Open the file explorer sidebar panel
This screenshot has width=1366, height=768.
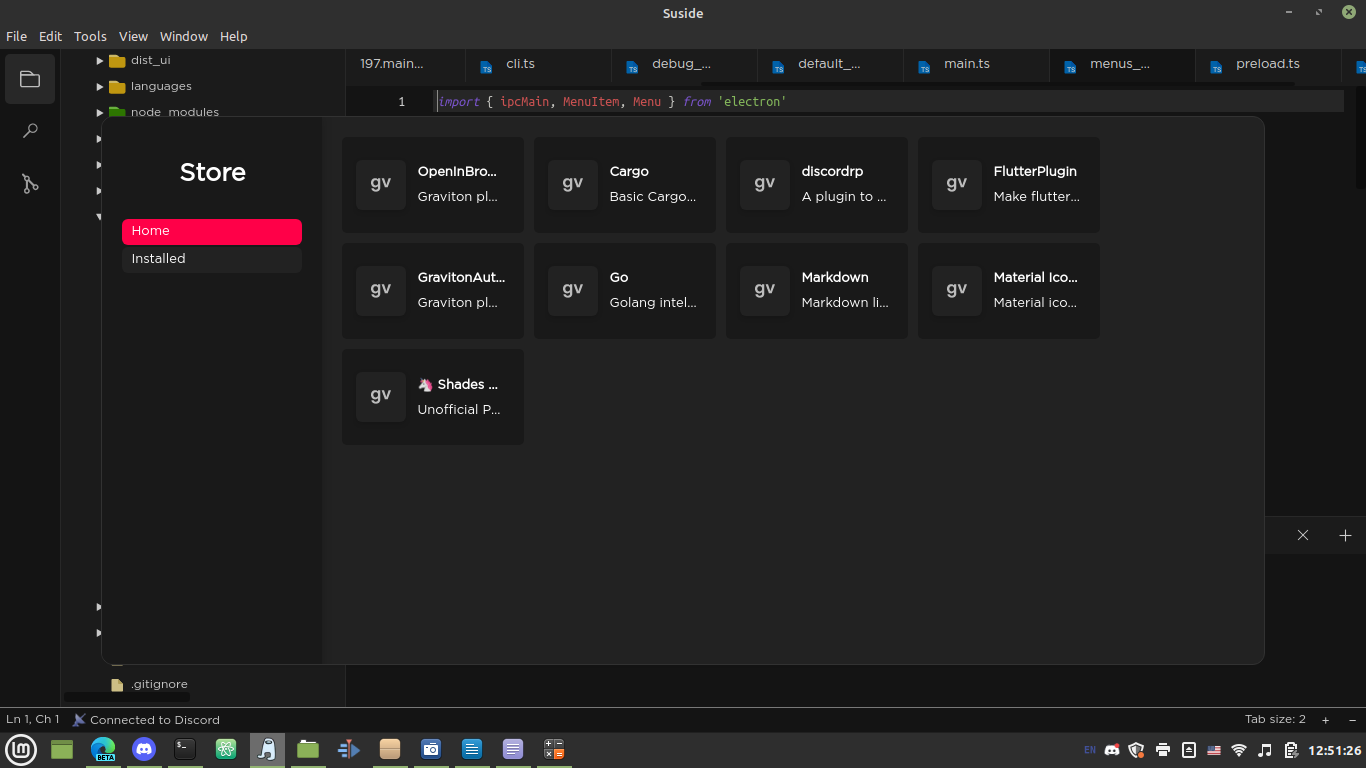pyautogui.click(x=29, y=79)
